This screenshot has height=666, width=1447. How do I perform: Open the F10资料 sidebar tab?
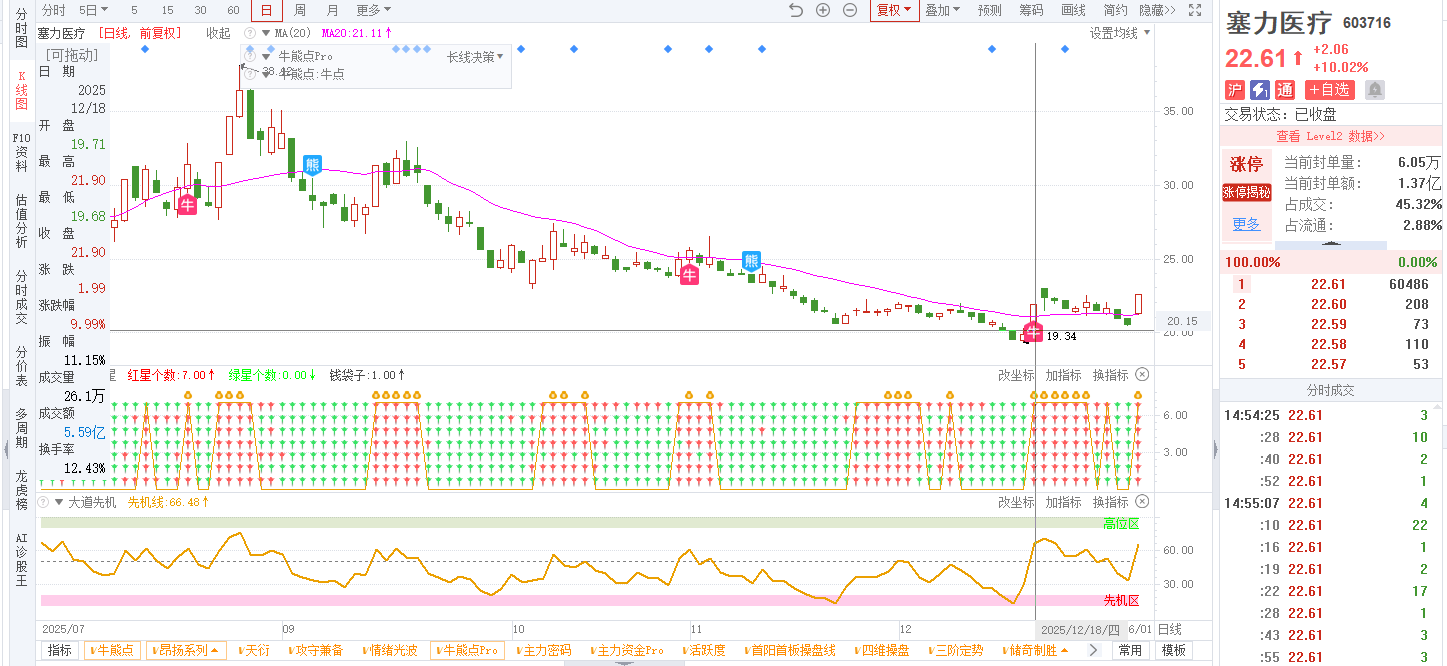pyautogui.click(x=21, y=152)
